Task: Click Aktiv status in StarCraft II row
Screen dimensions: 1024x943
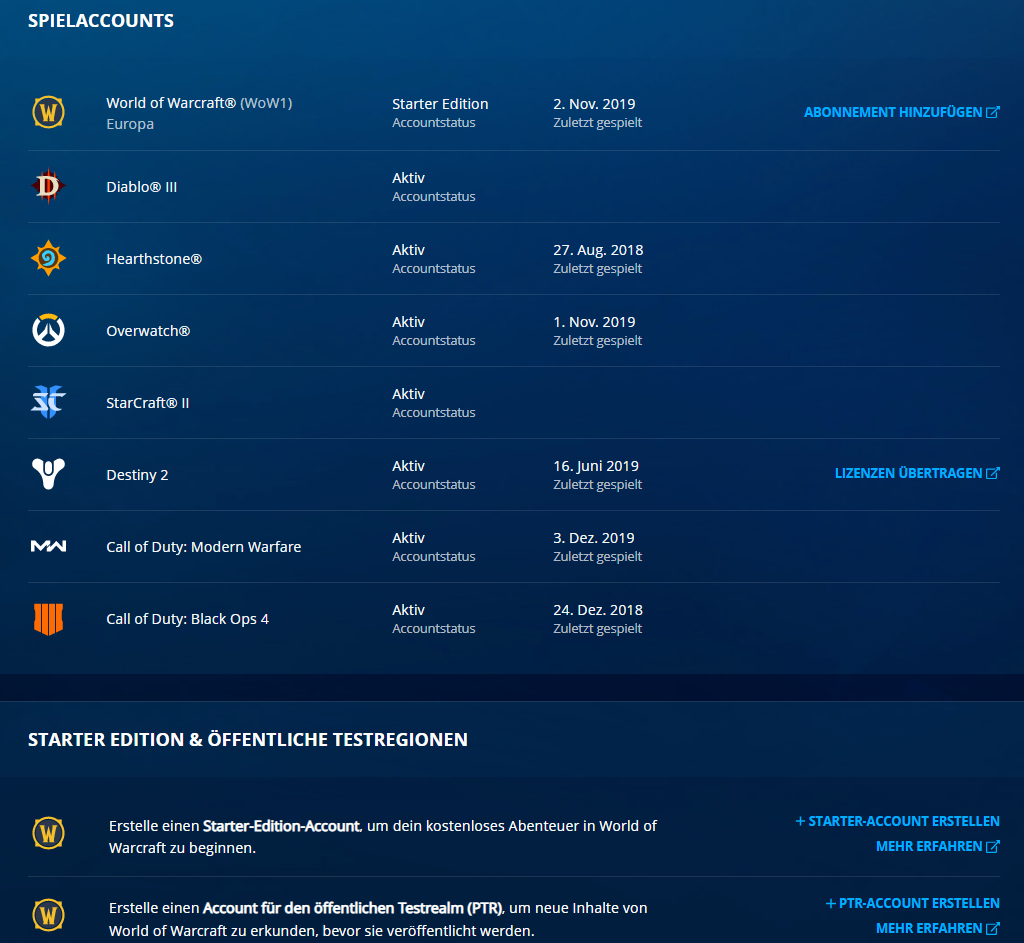Action: (408, 394)
